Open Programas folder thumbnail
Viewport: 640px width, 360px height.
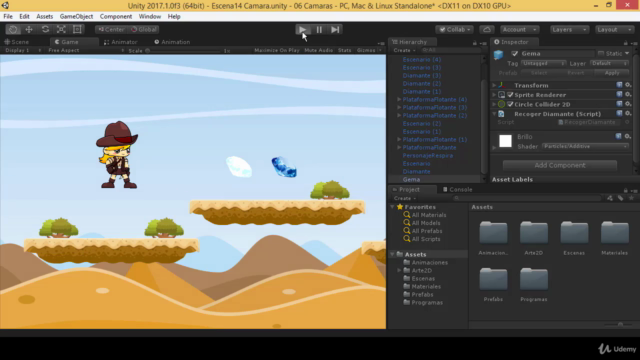534,279
